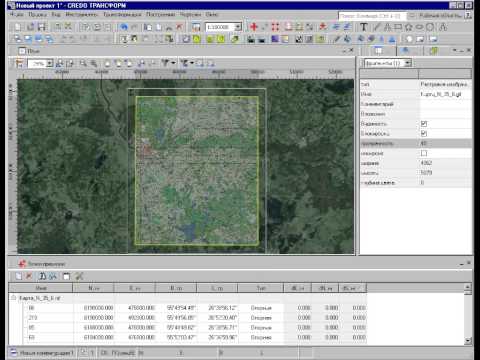The width and height of the screenshot is (480, 360).
Task: Click the four red corner-marks icon
Action: tap(275, 27)
